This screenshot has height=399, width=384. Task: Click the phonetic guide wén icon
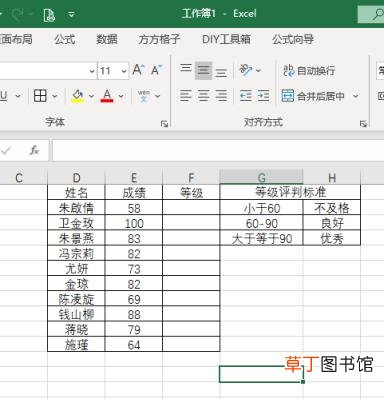pos(144,96)
